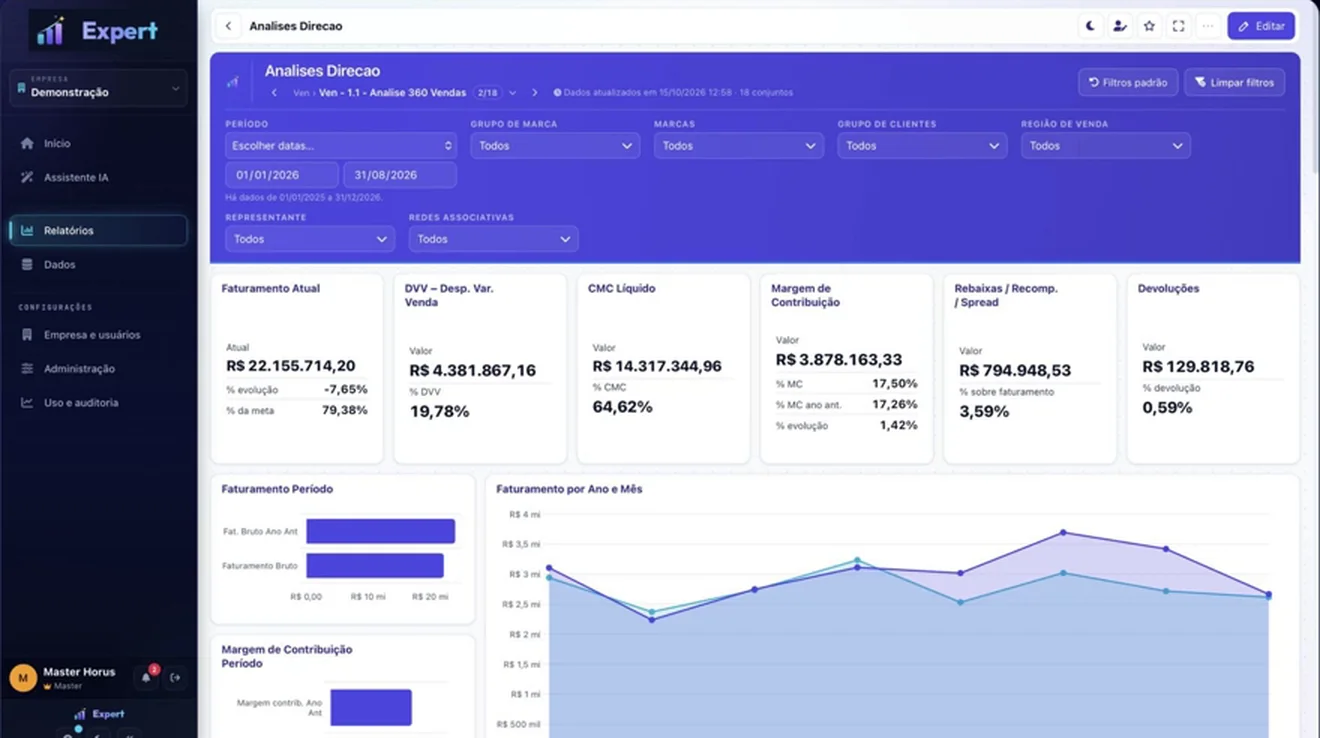Go to the previous report page arrow
The image size is (1320, 738).
point(274,93)
